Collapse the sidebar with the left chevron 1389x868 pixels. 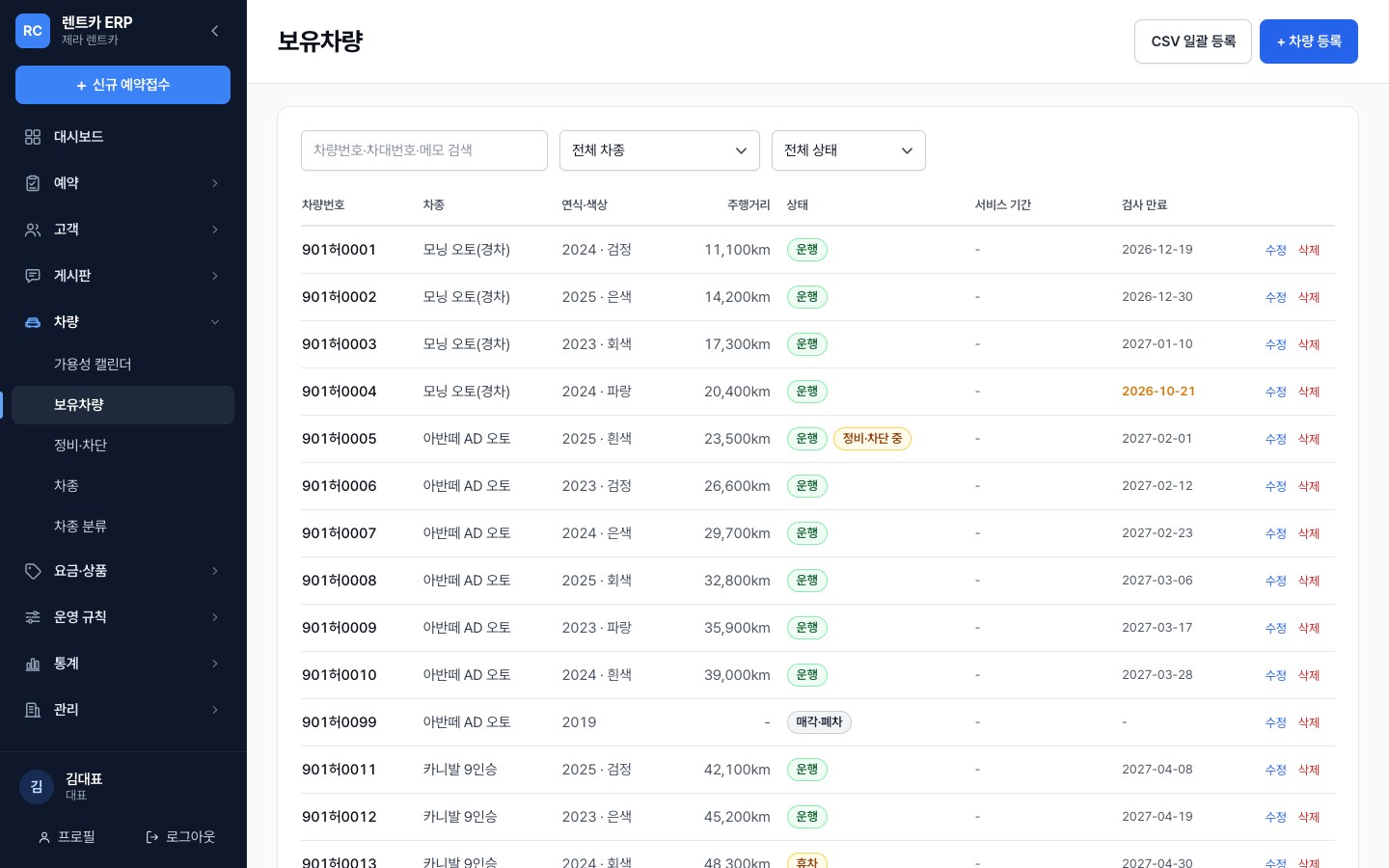pos(214,31)
